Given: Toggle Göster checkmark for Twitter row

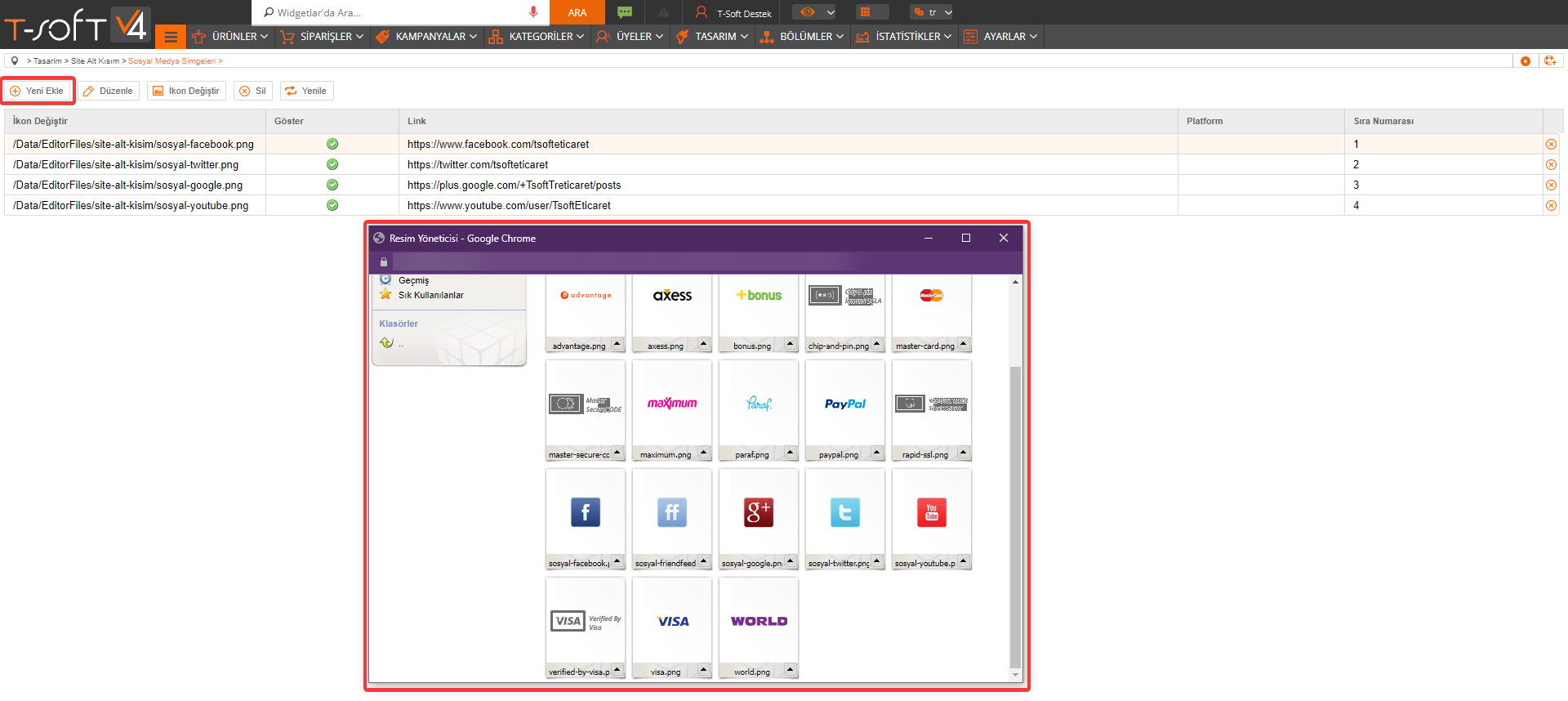Looking at the screenshot, I should coord(332,164).
